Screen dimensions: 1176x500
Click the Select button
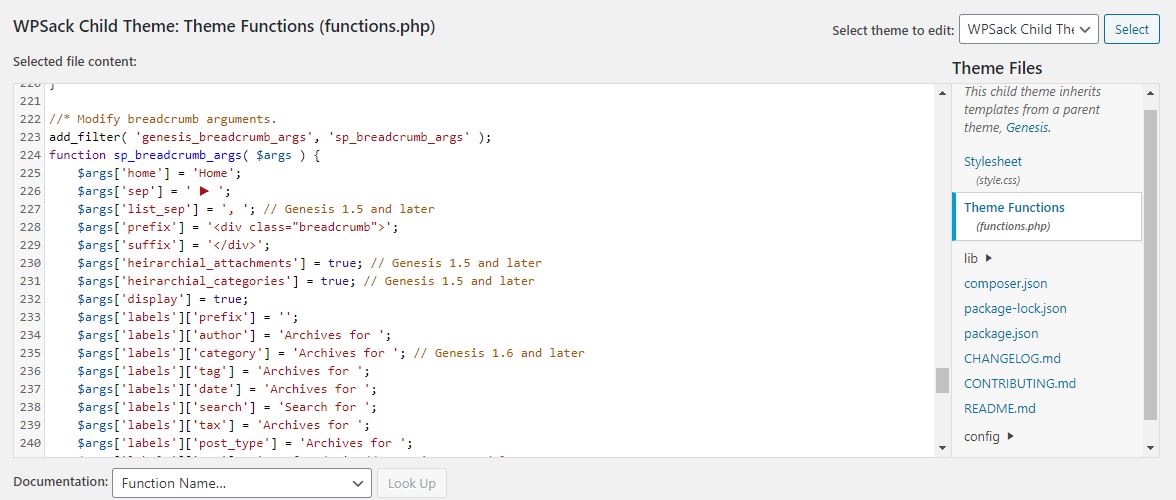(1131, 29)
